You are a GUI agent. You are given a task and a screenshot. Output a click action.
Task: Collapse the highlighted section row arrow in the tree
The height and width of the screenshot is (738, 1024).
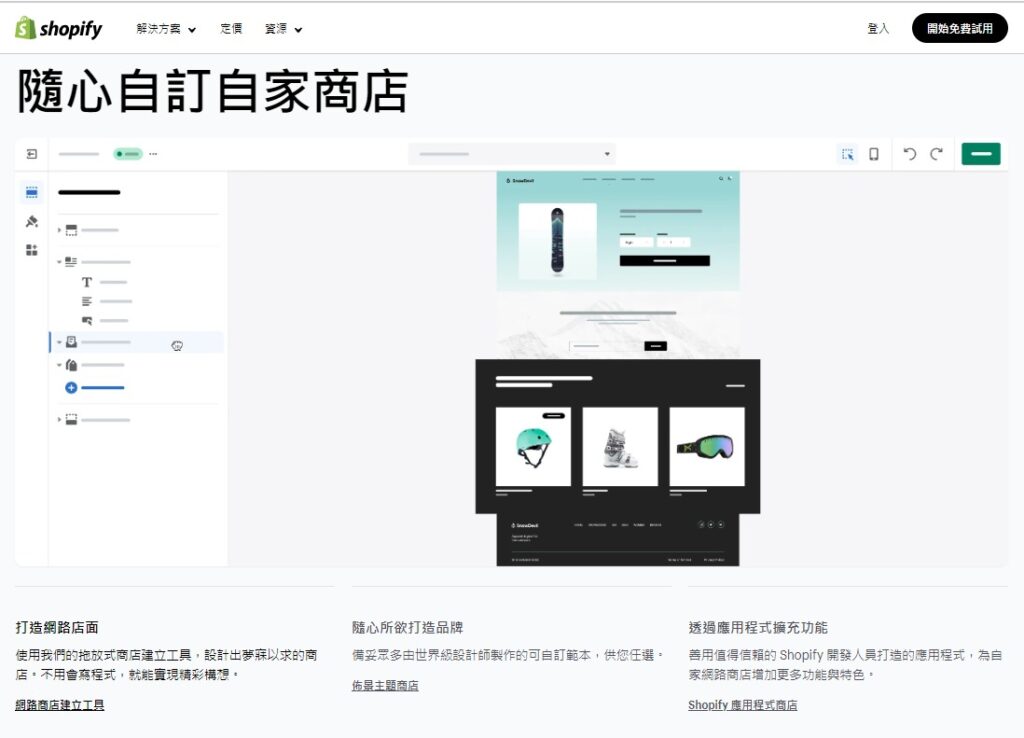(x=59, y=342)
